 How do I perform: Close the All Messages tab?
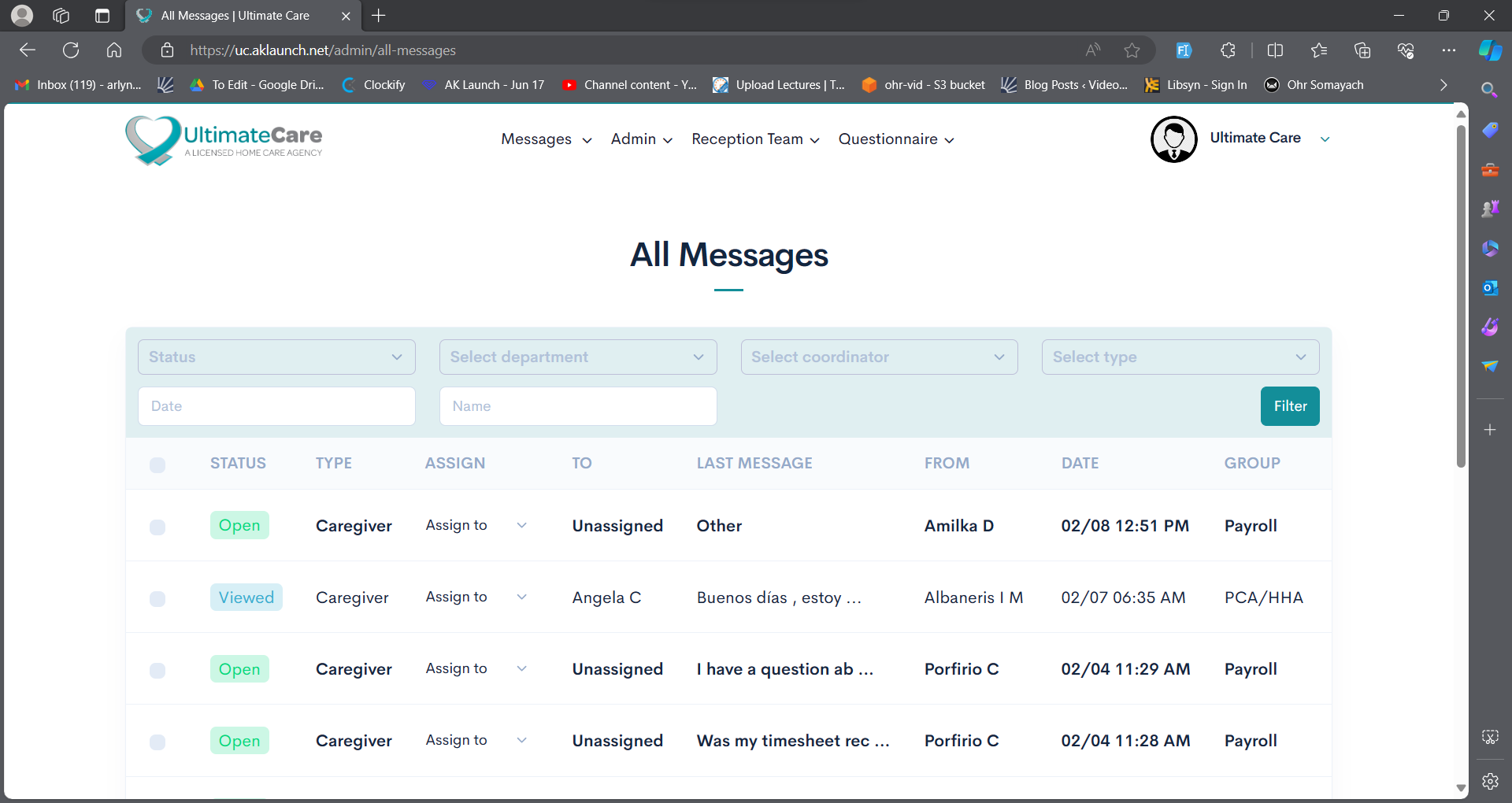346,16
